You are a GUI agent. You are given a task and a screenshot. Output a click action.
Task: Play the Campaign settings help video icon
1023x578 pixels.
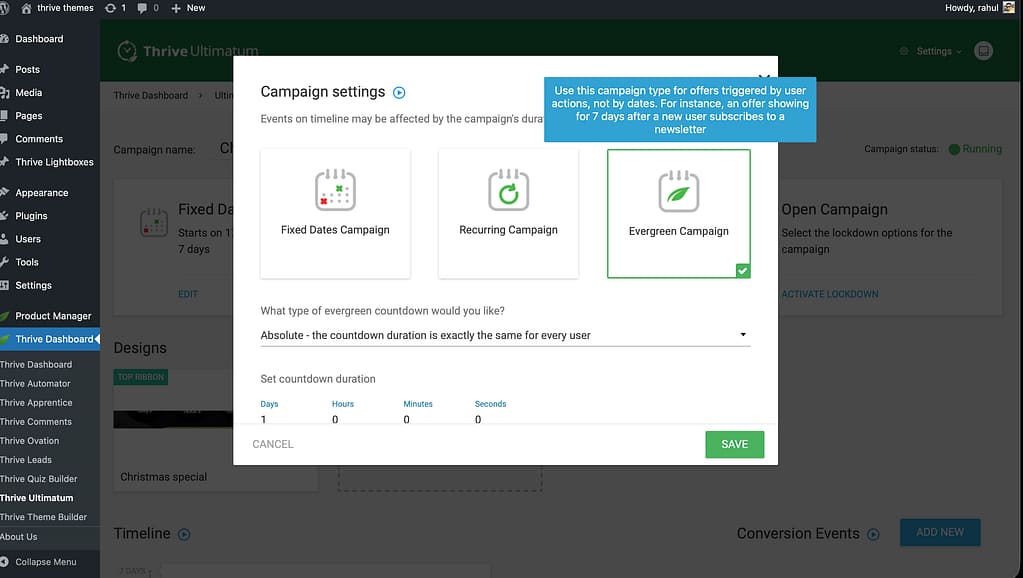point(399,92)
